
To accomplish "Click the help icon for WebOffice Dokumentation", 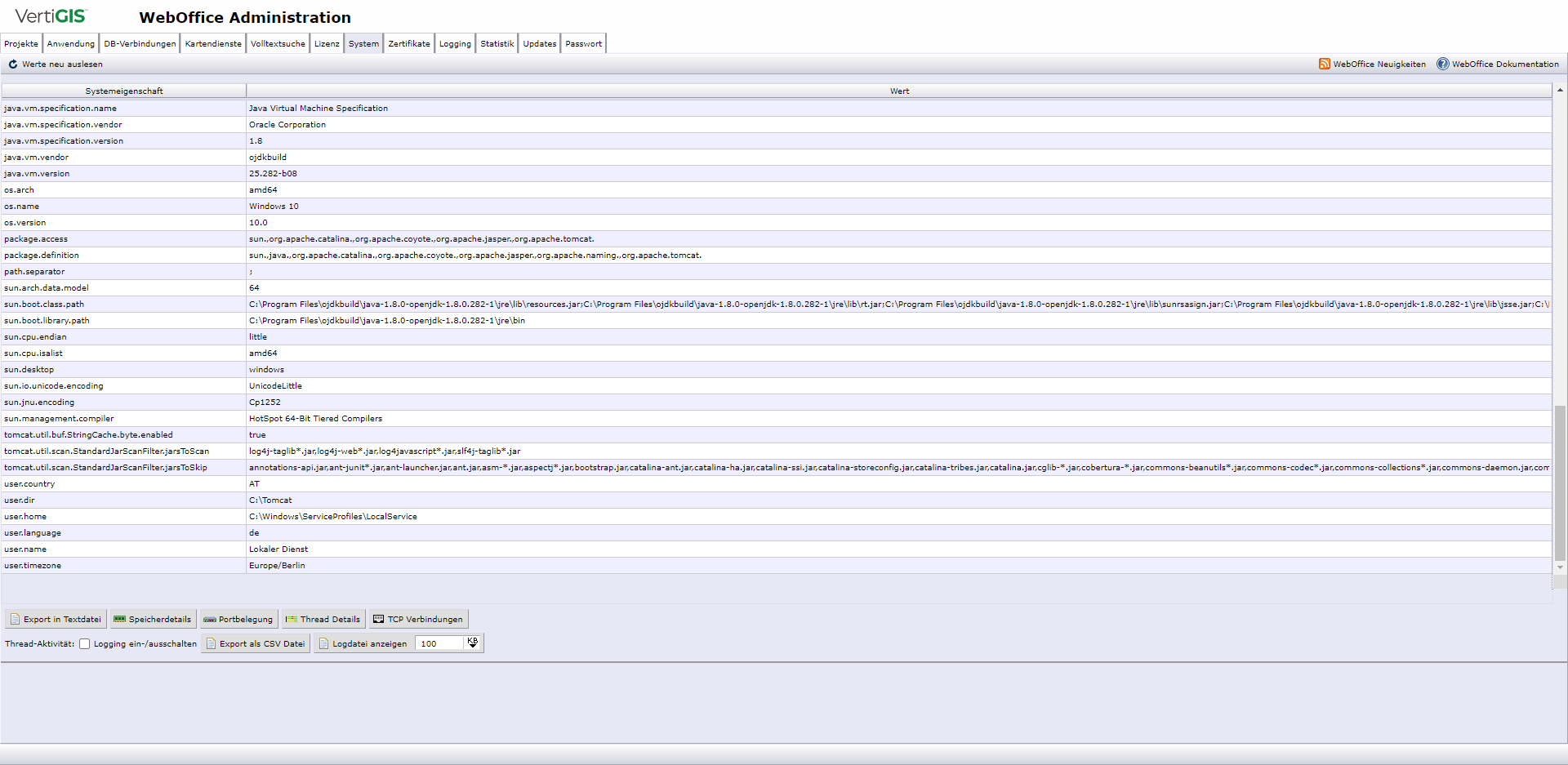I will 1442,64.
